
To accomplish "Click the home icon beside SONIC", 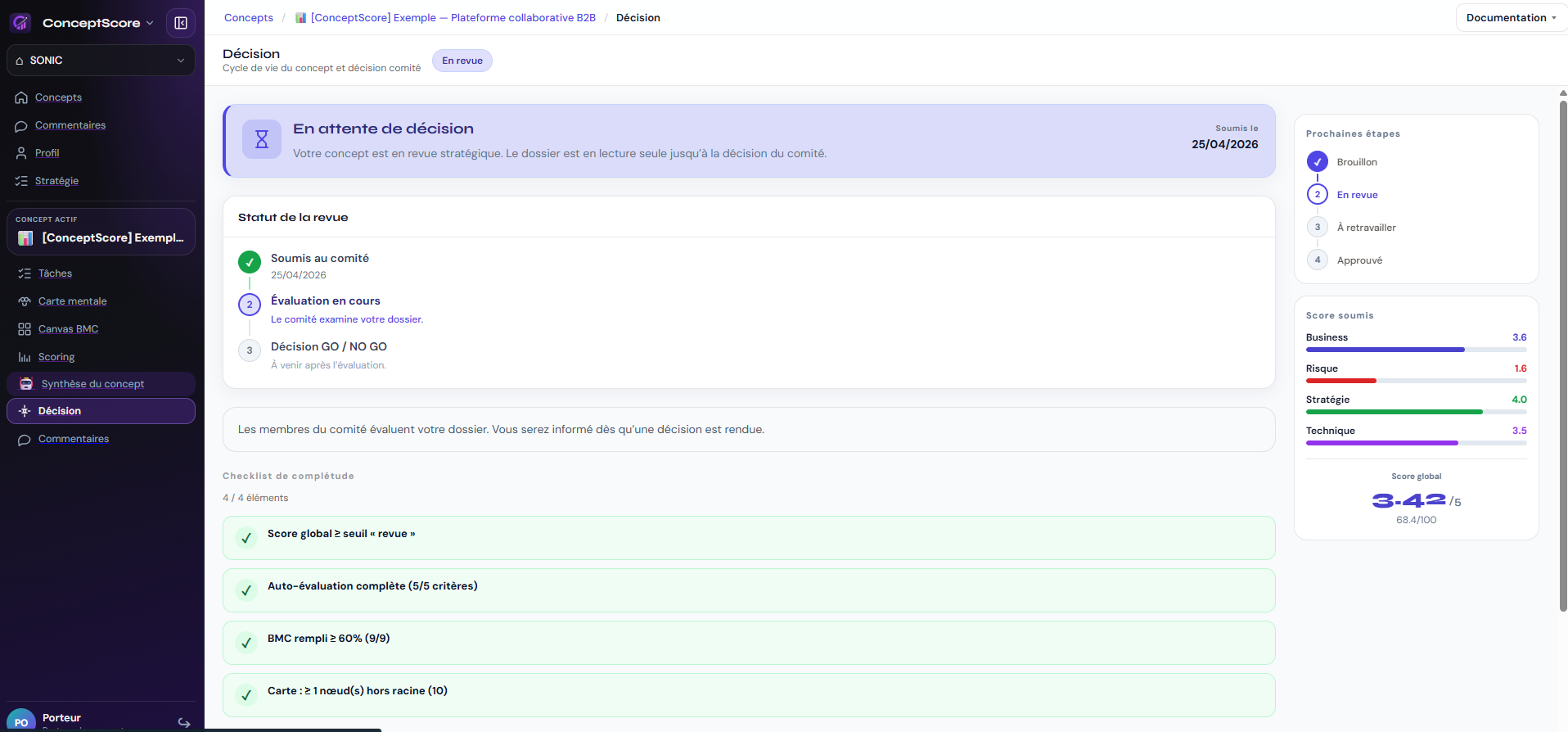I will coord(20,61).
